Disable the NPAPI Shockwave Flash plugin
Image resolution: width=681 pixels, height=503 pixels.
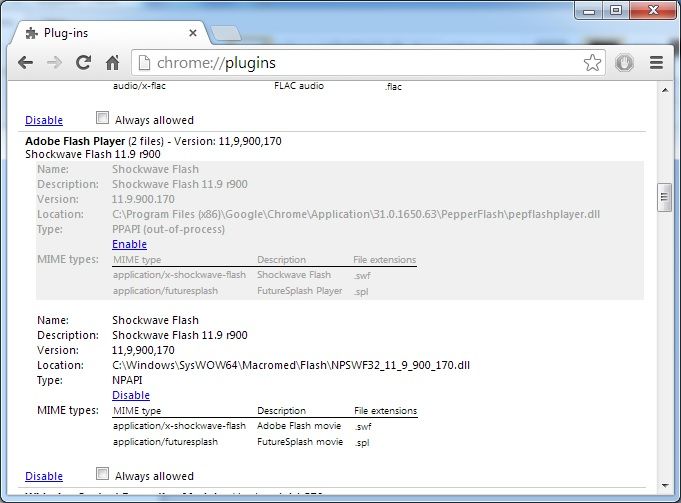coord(131,395)
